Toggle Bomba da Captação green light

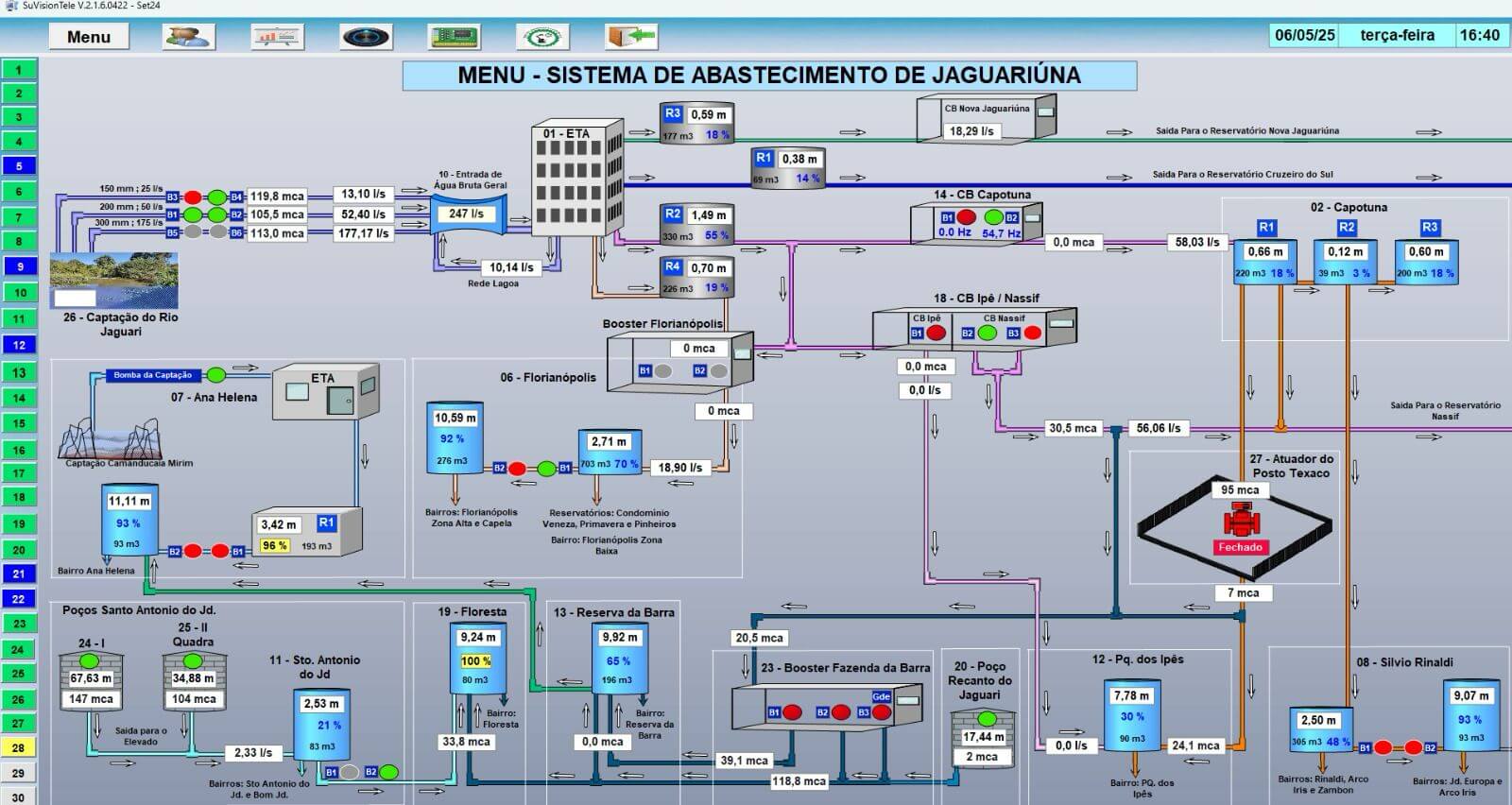click(216, 375)
